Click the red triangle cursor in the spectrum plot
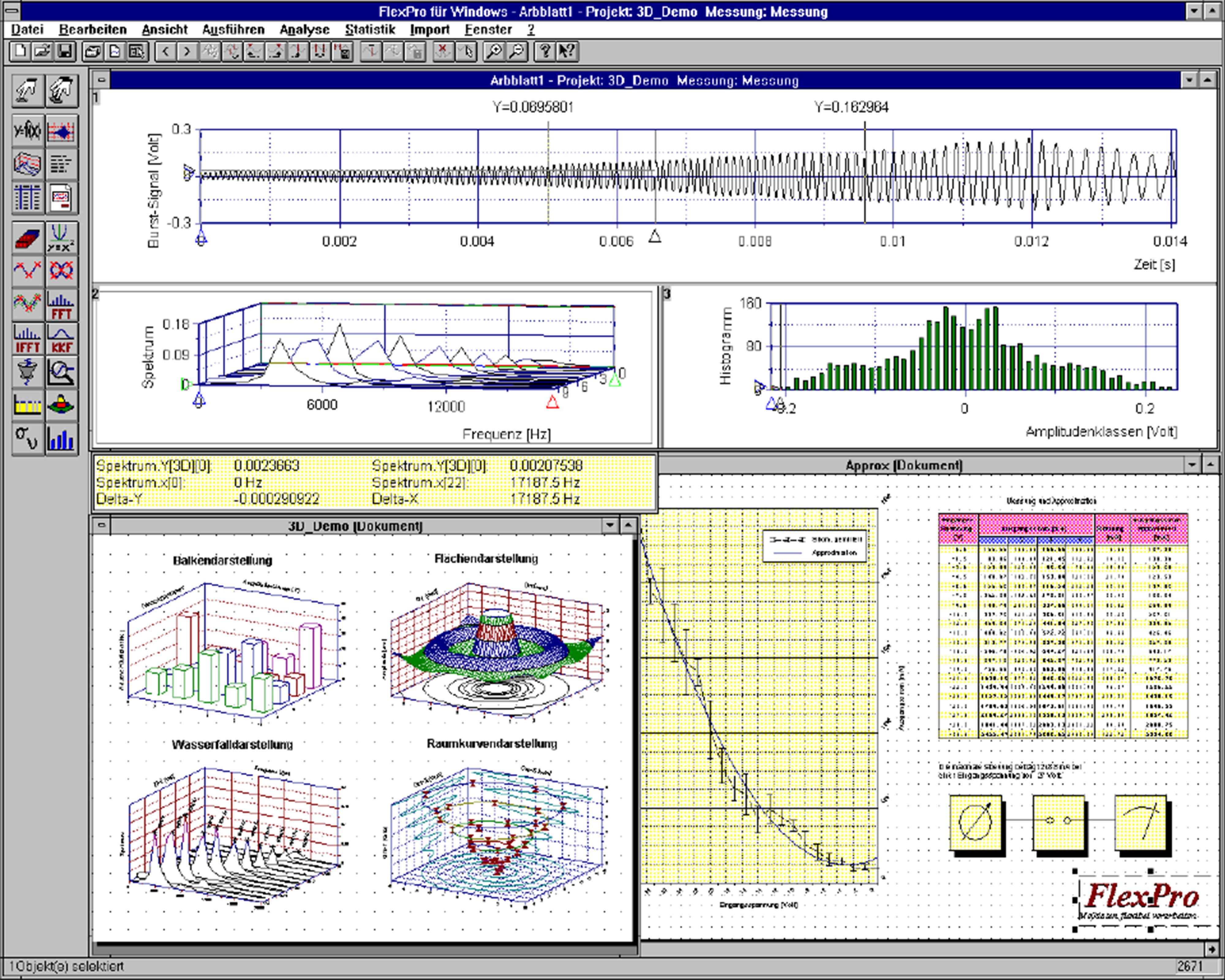This screenshot has width=1225, height=980. pyautogui.click(x=552, y=402)
